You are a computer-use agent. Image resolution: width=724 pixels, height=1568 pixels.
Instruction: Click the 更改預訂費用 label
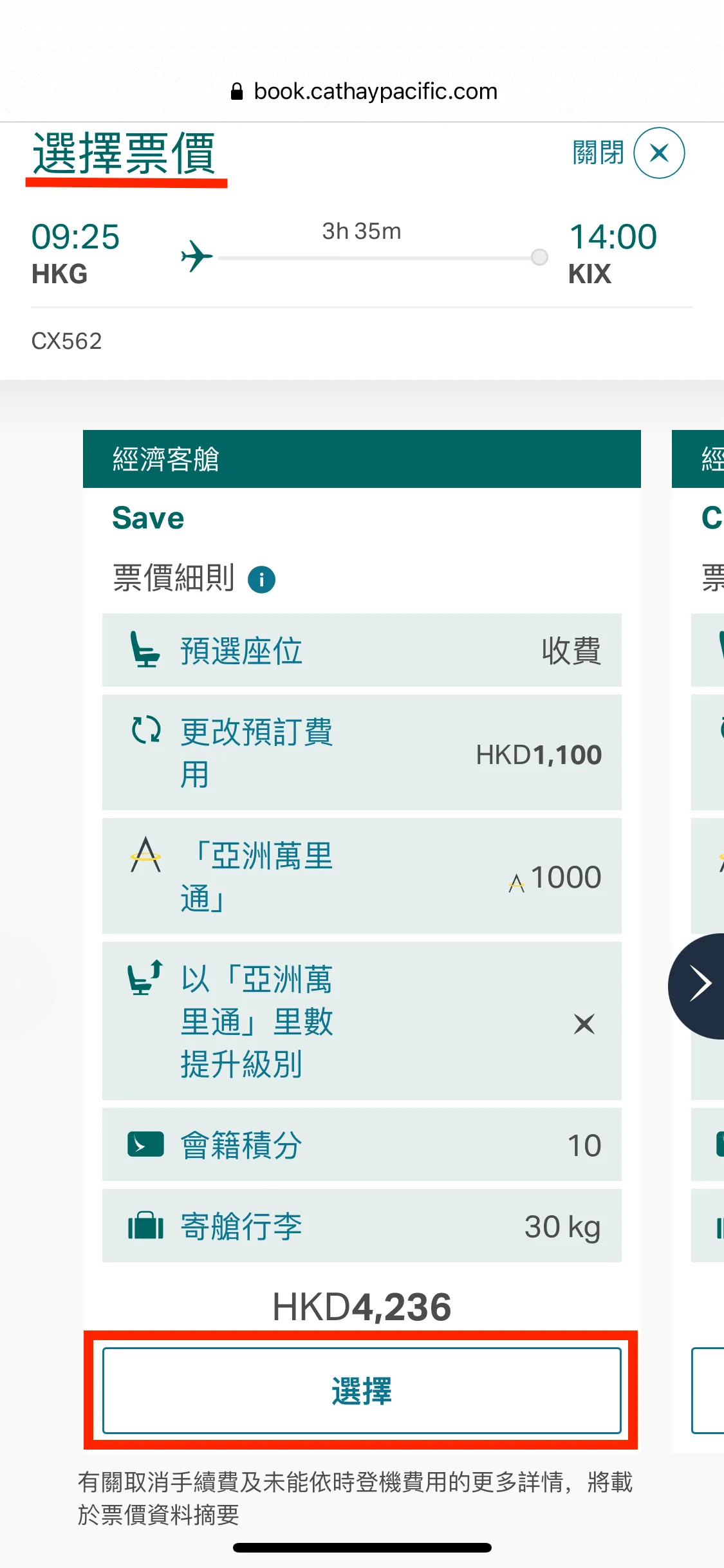pos(256,752)
